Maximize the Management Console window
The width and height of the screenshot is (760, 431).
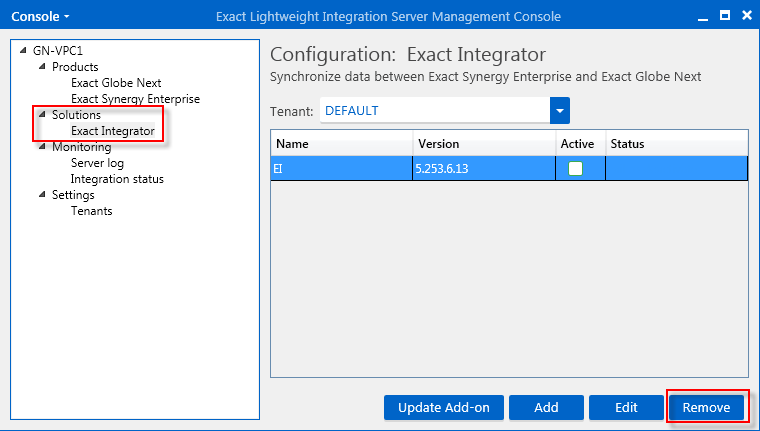click(x=725, y=16)
